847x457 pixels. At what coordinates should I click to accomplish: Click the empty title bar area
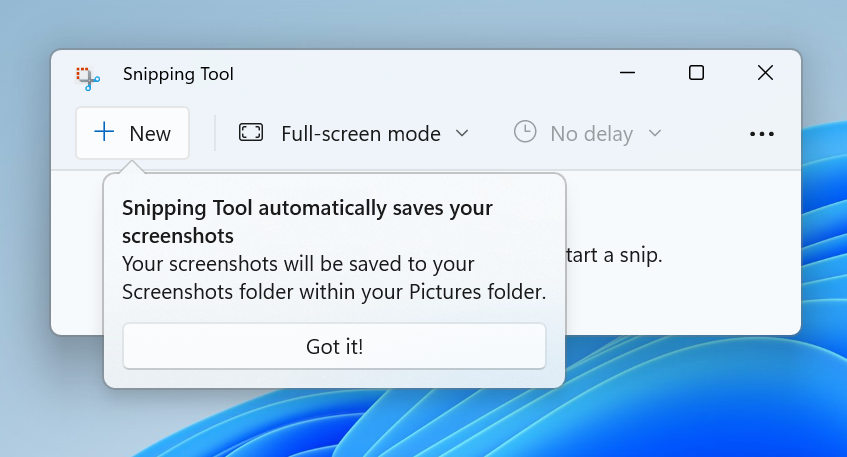point(420,73)
